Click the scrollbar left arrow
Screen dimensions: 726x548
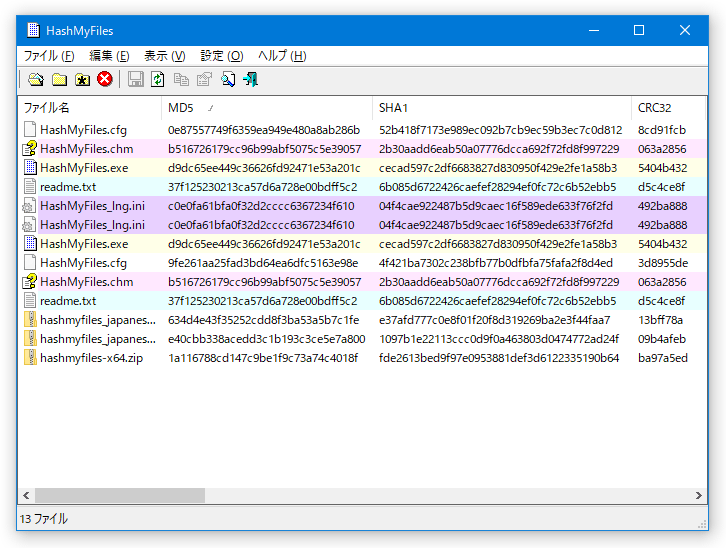(26, 495)
